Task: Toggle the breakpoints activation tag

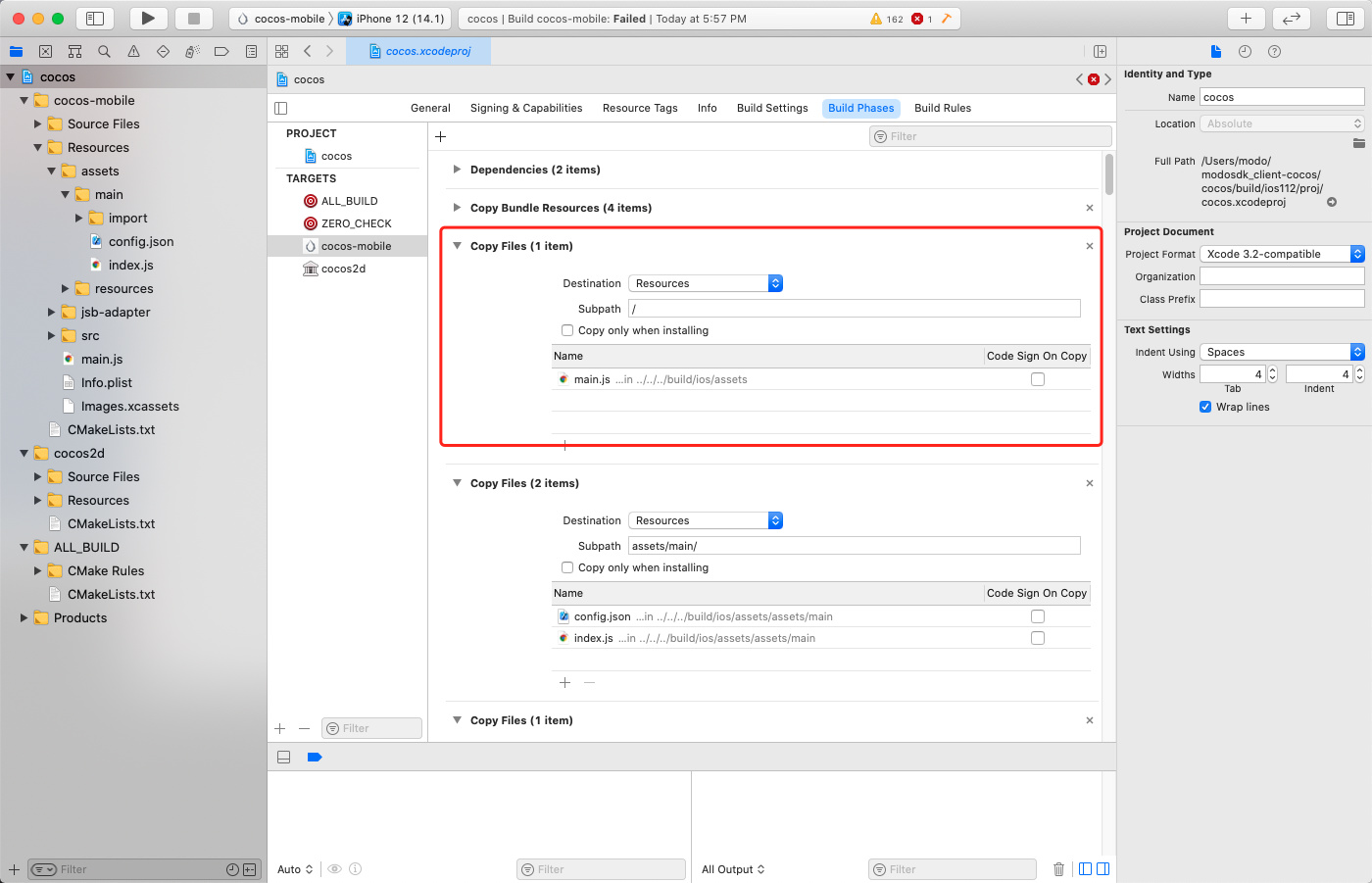Action: [315, 757]
